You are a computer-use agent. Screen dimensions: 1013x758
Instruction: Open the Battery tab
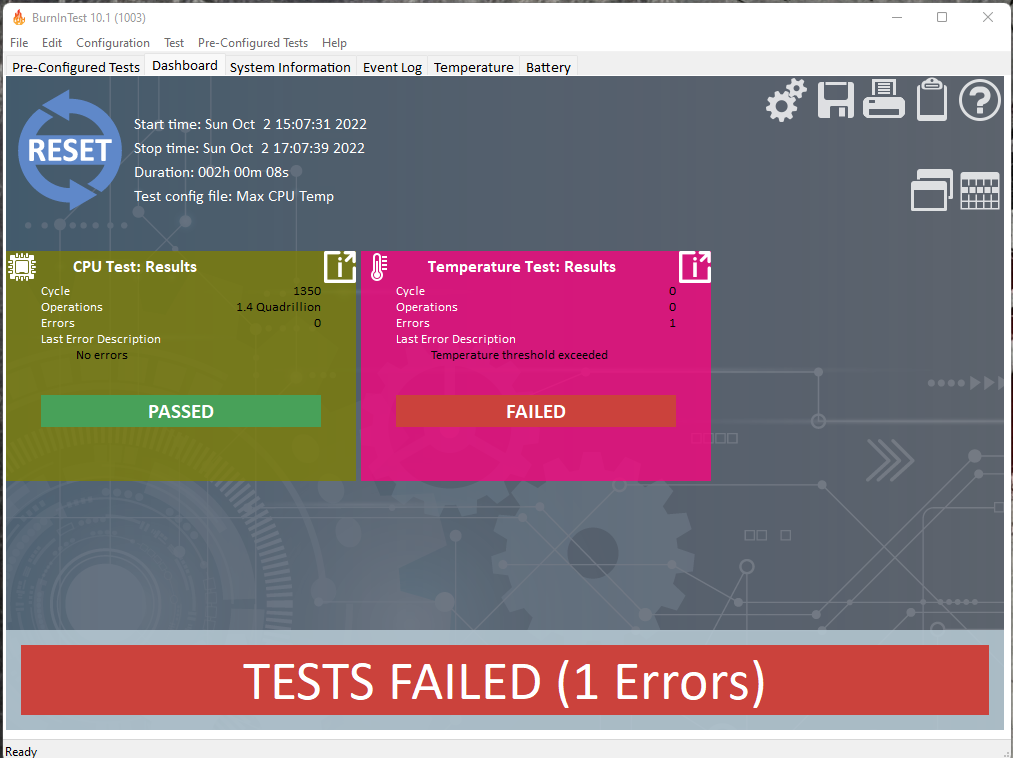click(548, 67)
